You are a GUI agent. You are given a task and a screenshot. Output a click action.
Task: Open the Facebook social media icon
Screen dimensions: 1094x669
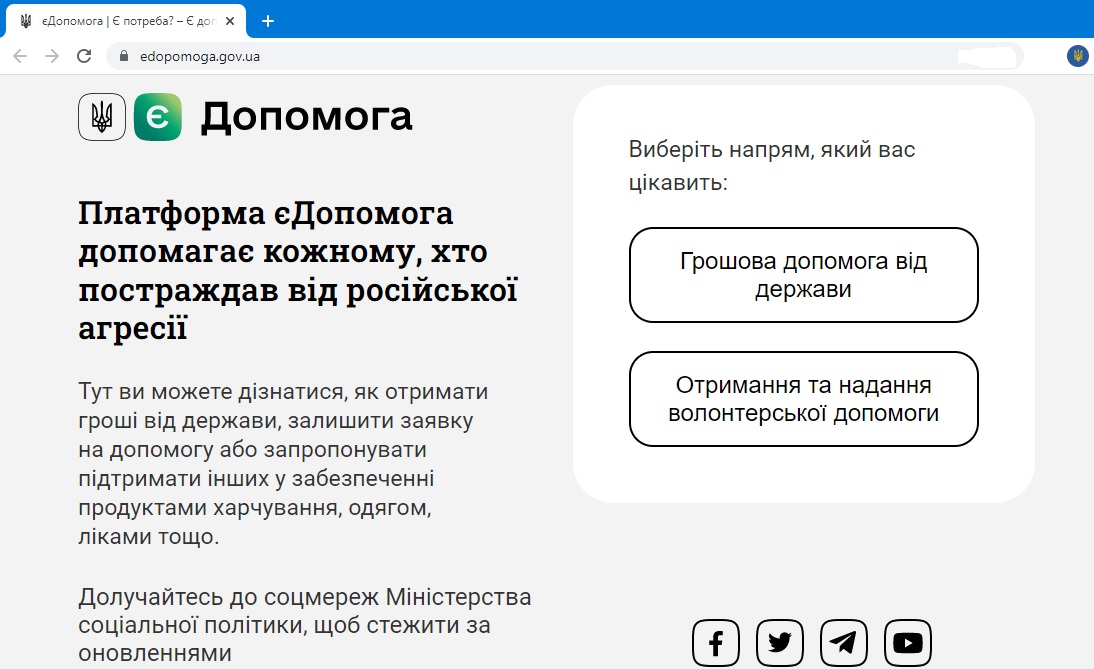point(716,642)
